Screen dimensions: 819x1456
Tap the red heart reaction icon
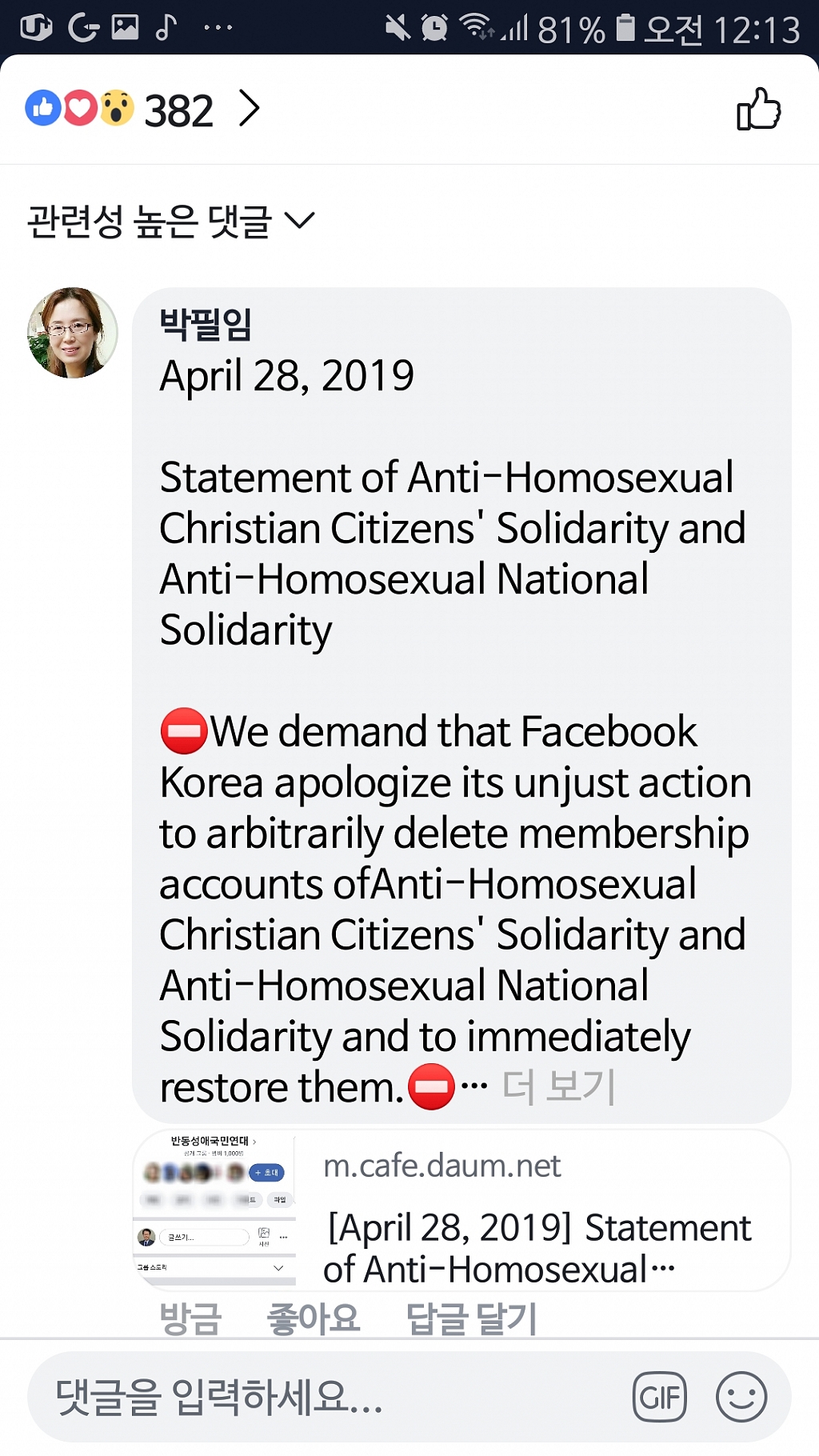click(x=80, y=108)
